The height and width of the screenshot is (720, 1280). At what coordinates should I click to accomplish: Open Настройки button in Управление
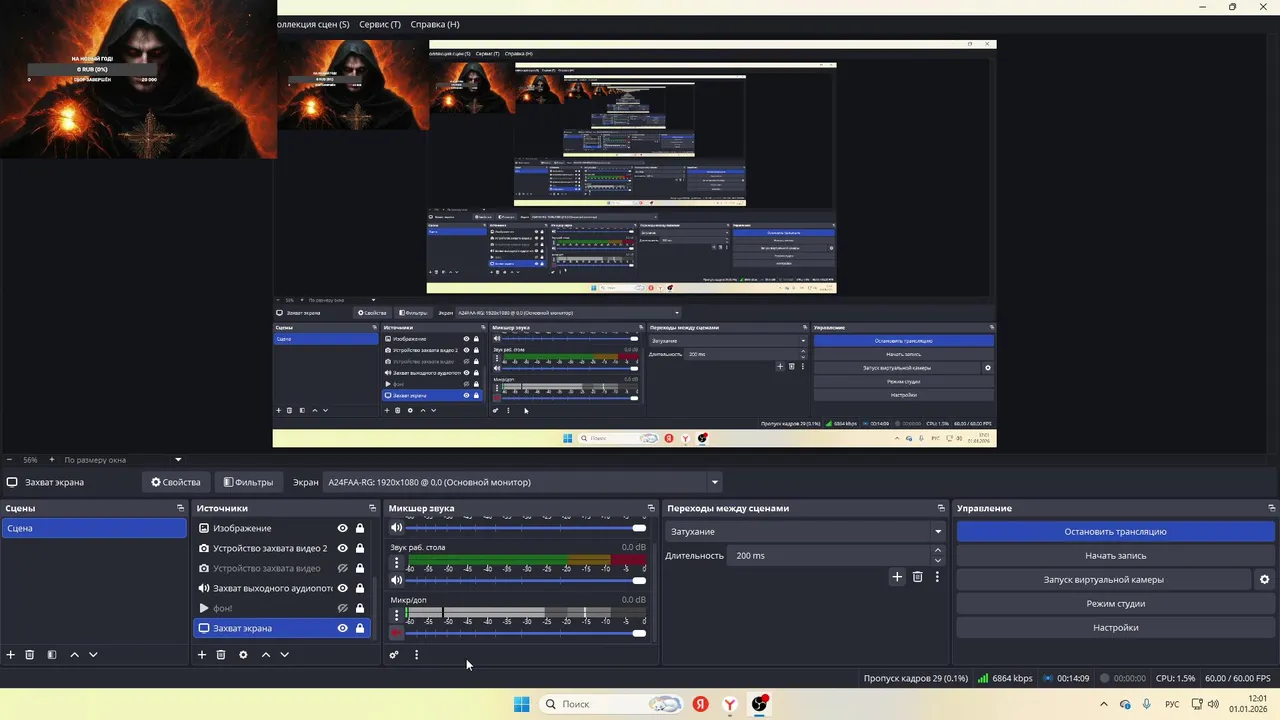click(x=1115, y=628)
